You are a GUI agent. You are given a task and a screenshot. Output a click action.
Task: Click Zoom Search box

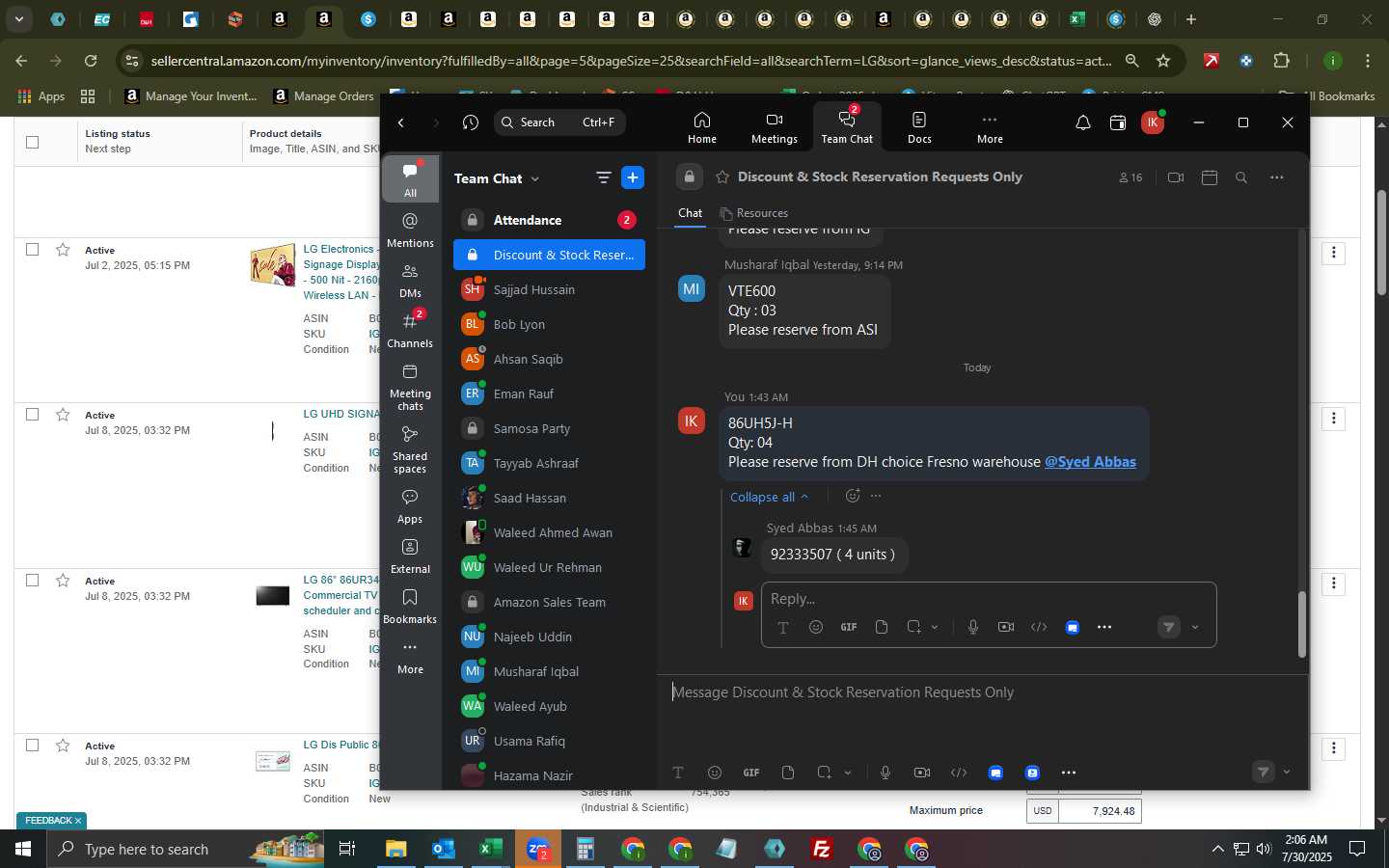(x=559, y=122)
